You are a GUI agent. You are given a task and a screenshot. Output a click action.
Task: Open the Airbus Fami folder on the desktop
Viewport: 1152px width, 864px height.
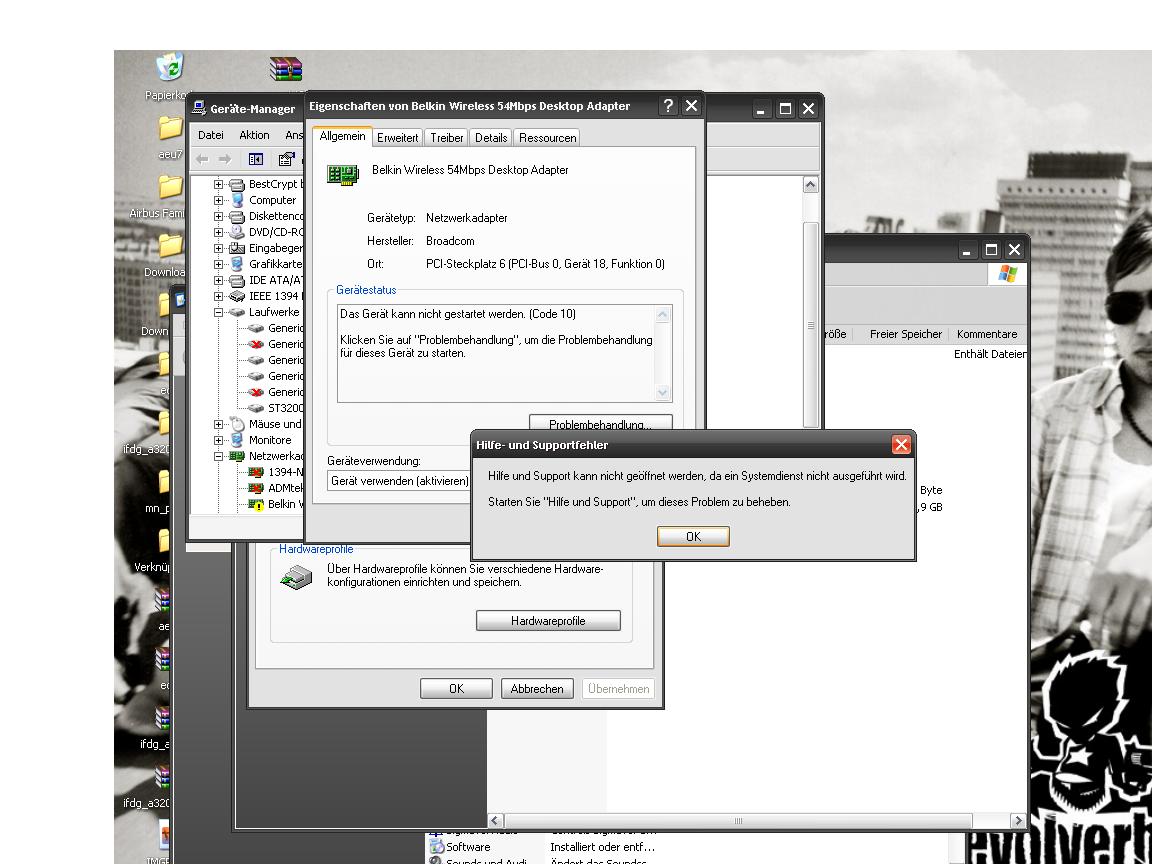coord(170,187)
